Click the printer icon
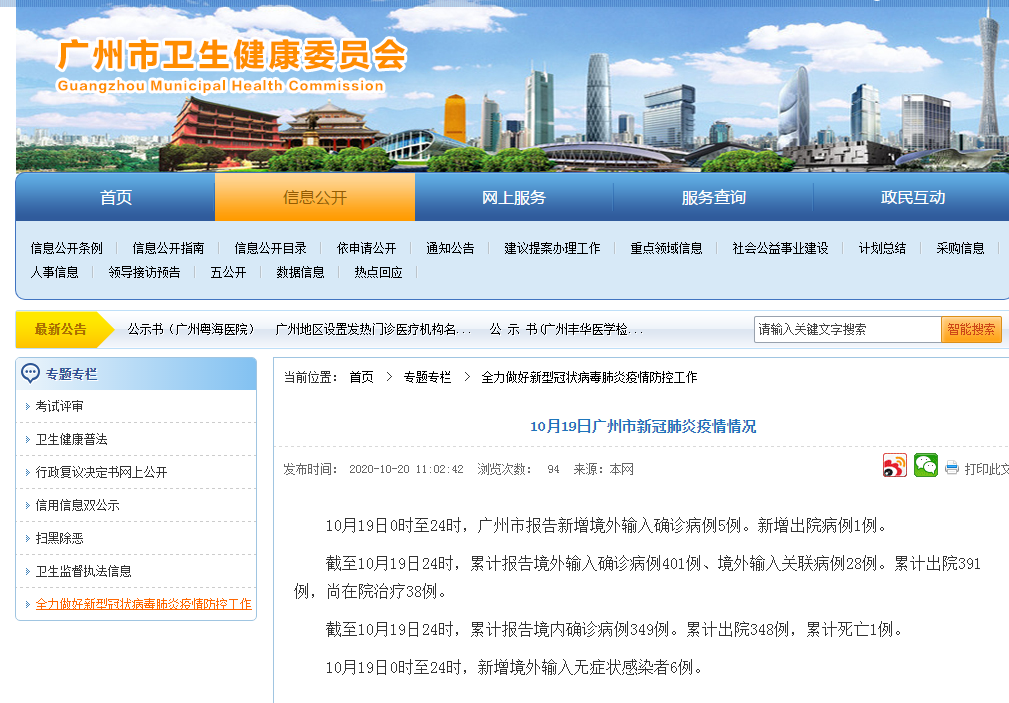 pyautogui.click(x=952, y=468)
